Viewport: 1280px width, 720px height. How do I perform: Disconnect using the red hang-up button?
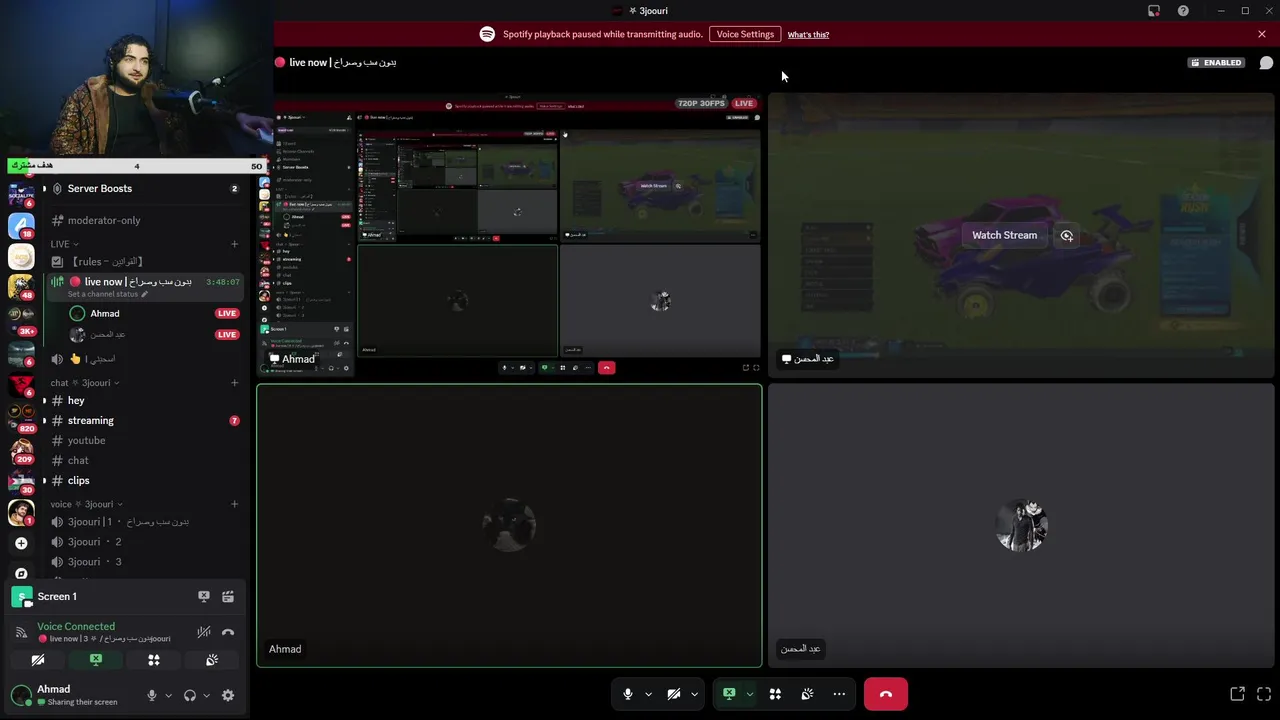[x=886, y=694]
